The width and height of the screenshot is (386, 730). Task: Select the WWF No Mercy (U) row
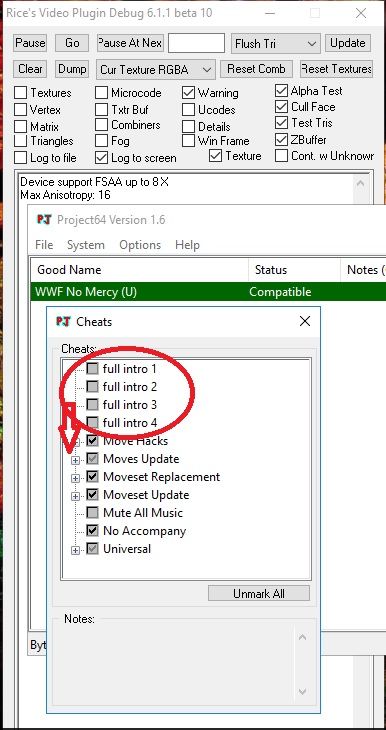coord(208,292)
